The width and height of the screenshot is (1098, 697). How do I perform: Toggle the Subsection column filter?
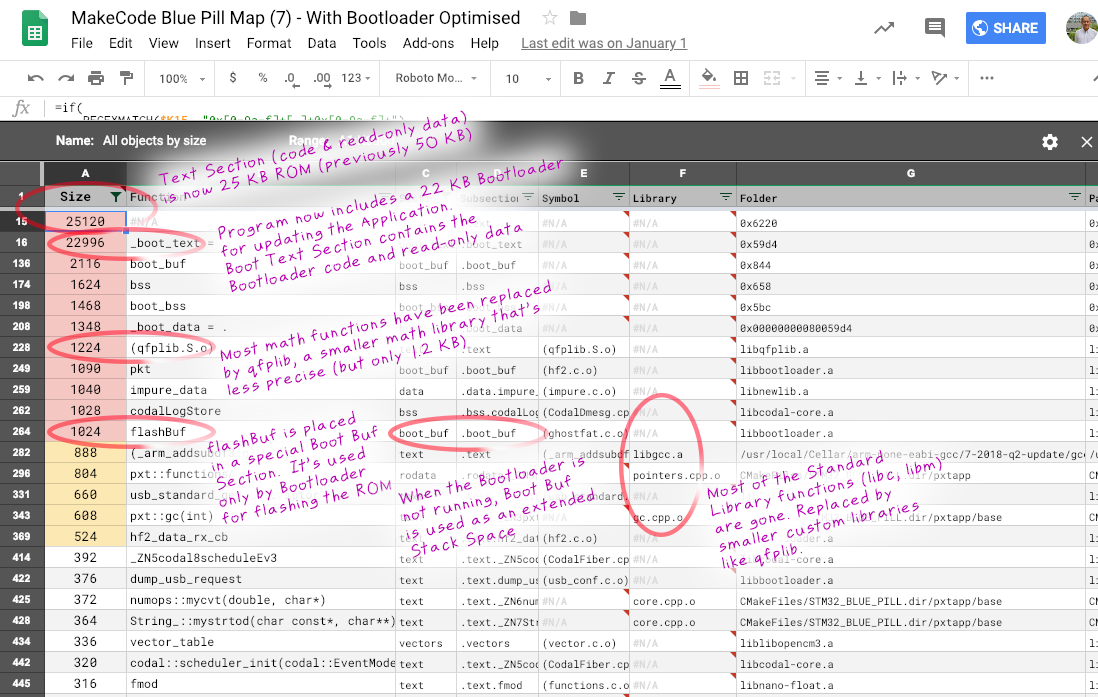coord(528,198)
